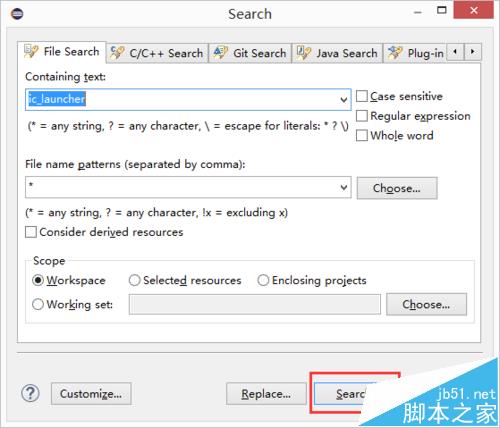The image size is (500, 428).
Task: Switch to Java Search tab
Action: tap(337, 53)
